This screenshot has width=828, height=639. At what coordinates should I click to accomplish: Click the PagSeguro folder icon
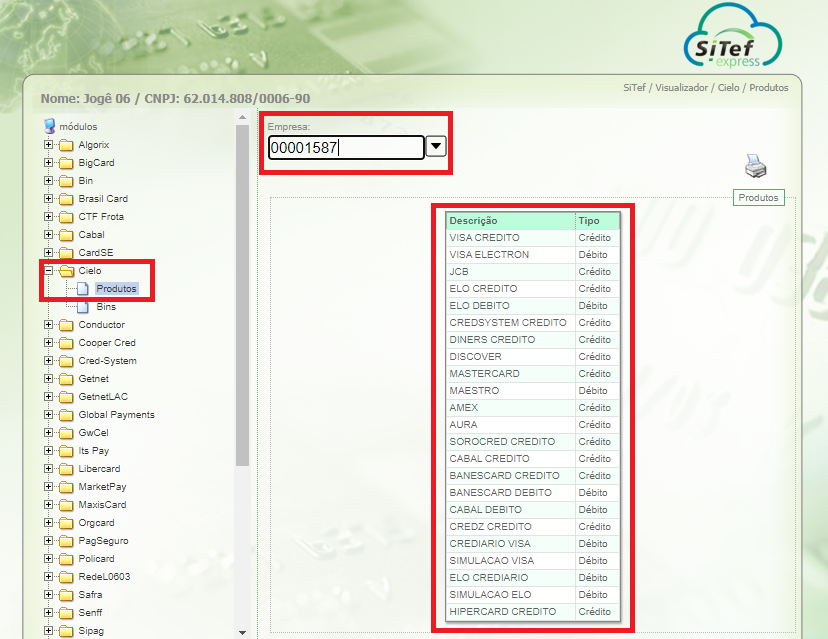tap(66, 541)
